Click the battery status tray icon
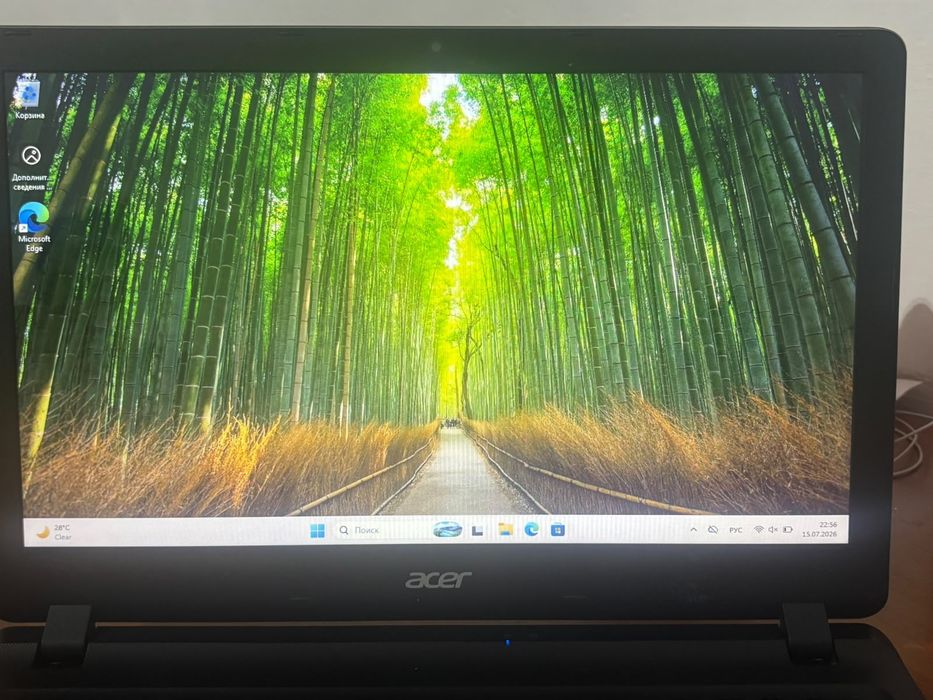Screen dimensions: 933x700 pos(788,529)
